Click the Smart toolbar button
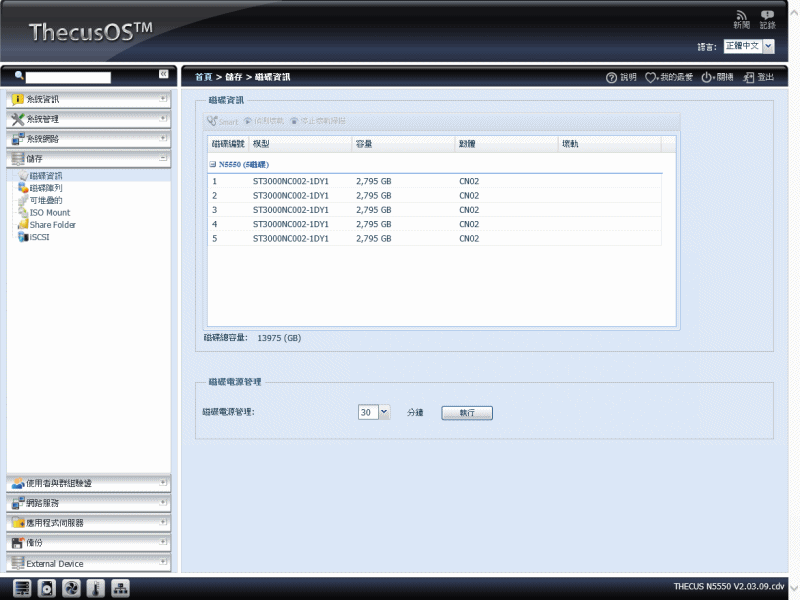800x600 pixels. pos(222,121)
